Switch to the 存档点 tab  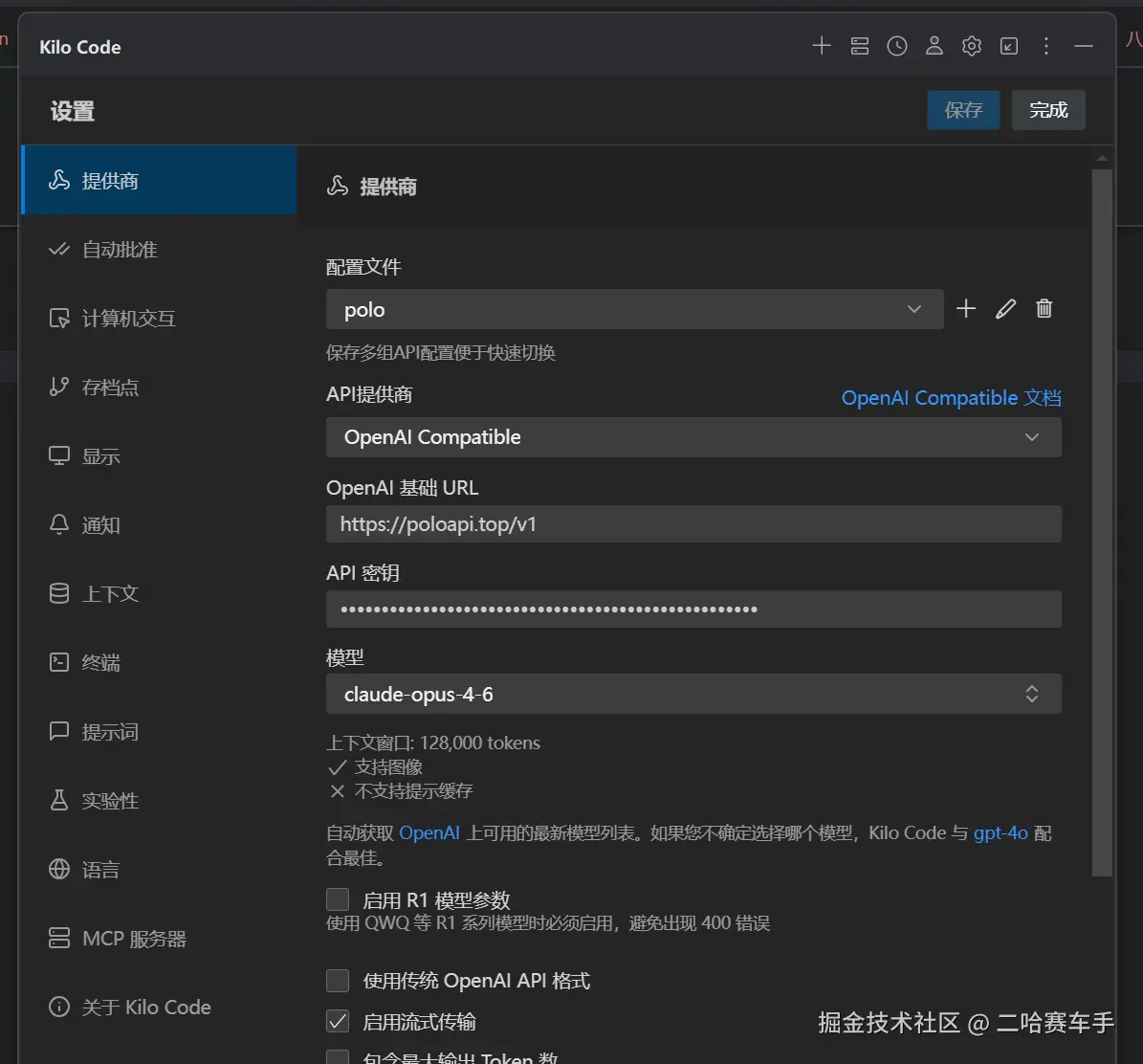[159, 388]
